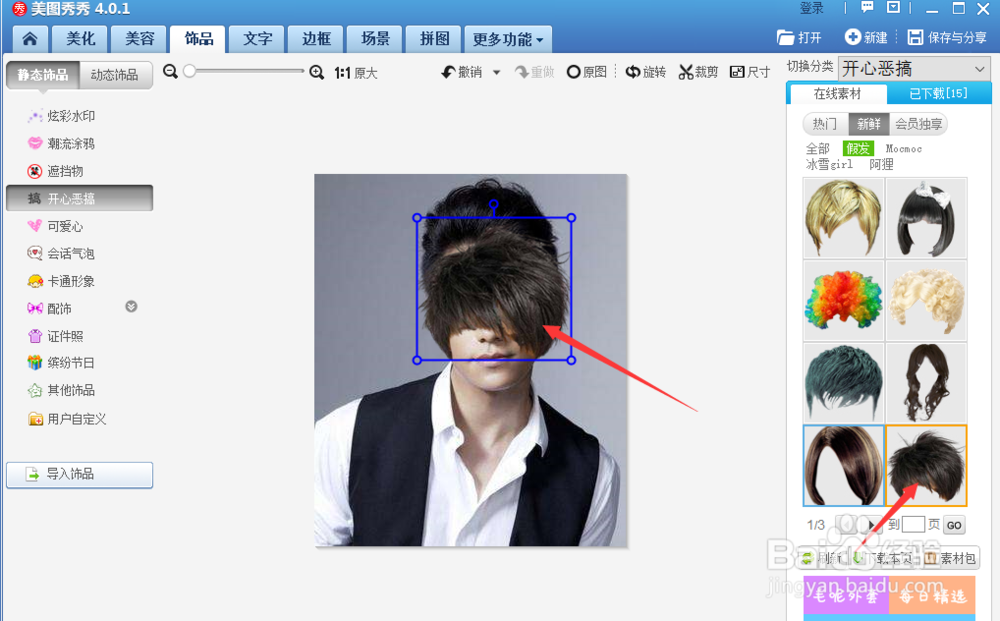Click the zoom out magnifier icon
1000x621 pixels.
click(170, 71)
